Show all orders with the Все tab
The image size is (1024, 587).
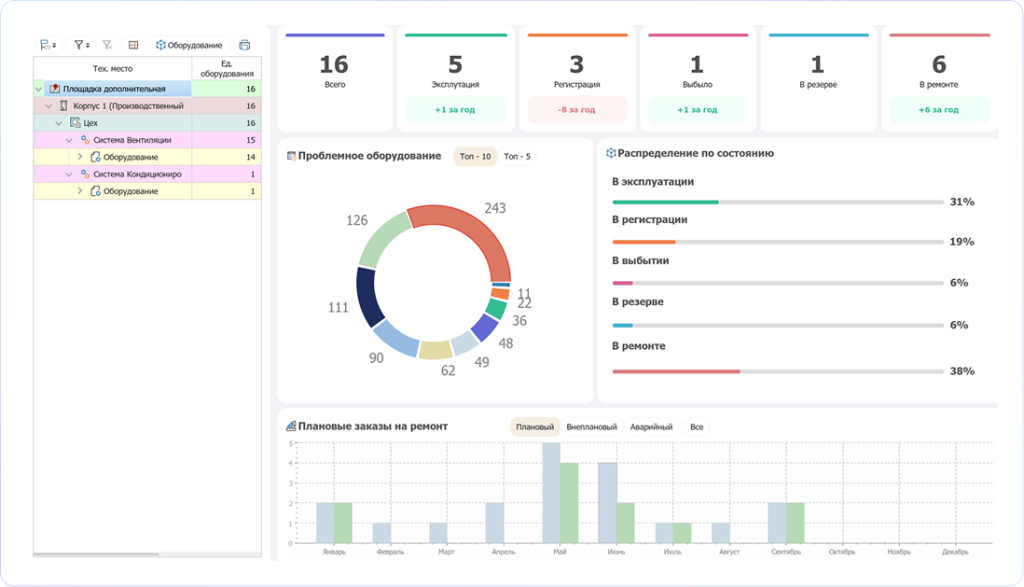[697, 427]
